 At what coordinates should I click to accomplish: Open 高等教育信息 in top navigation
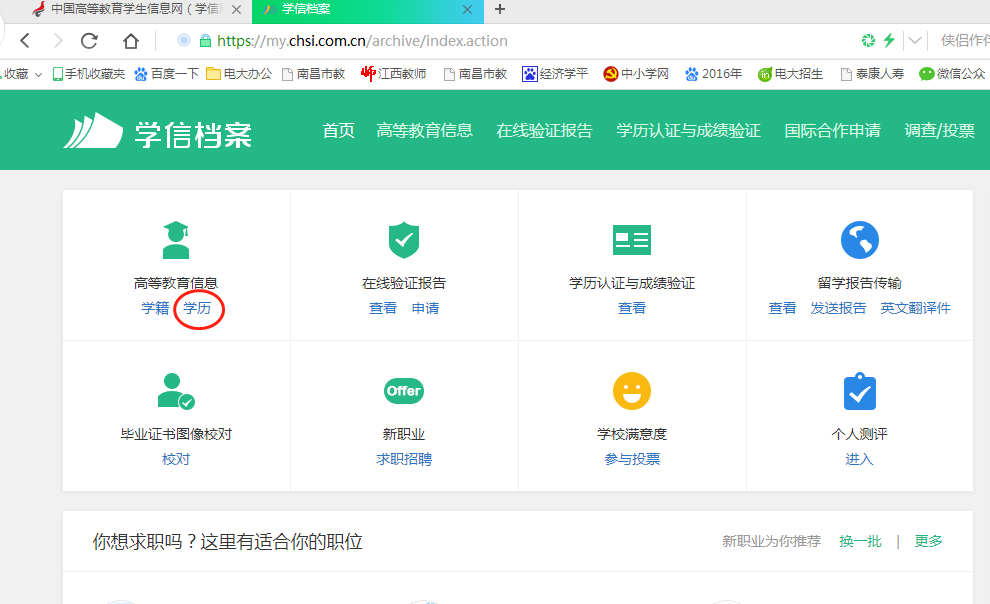tap(425, 131)
